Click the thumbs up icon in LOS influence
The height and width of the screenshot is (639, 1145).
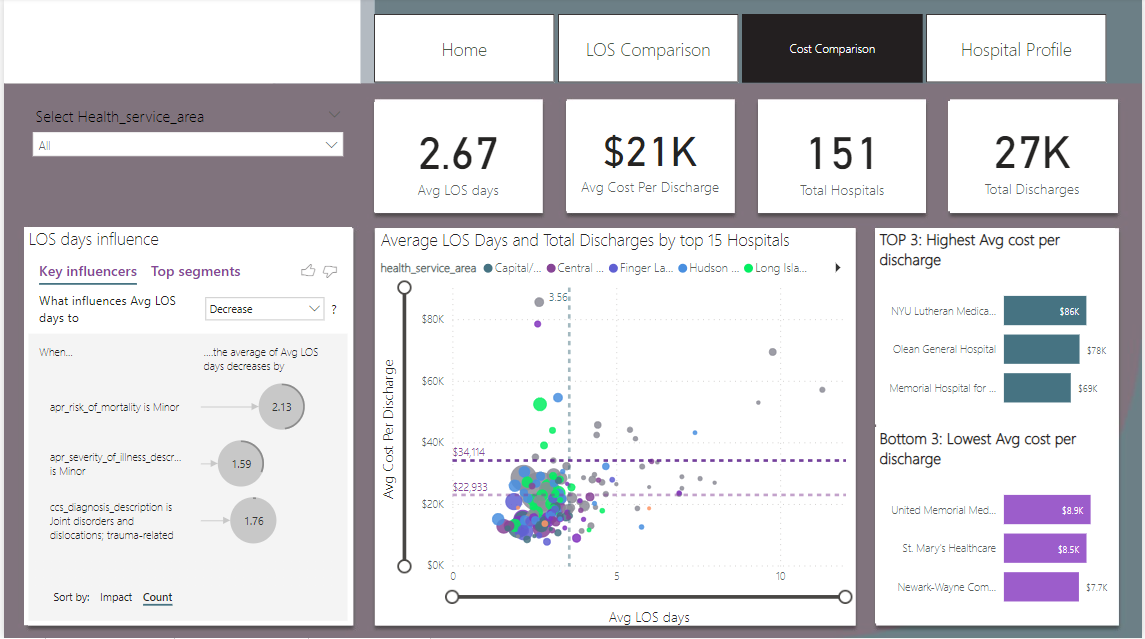coord(308,271)
